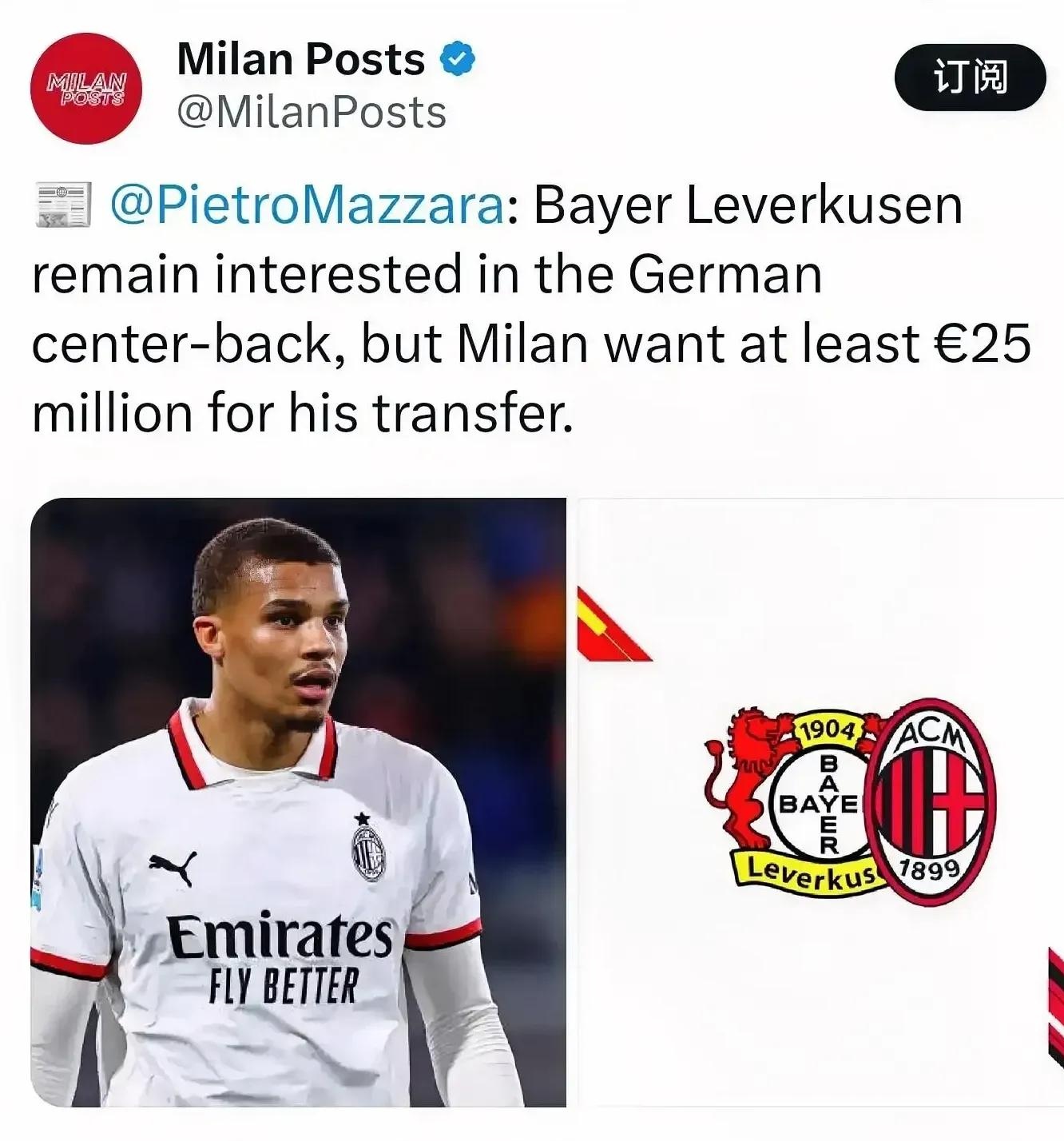
Task: Click the AC Milan crest logo
Action: 931,801
